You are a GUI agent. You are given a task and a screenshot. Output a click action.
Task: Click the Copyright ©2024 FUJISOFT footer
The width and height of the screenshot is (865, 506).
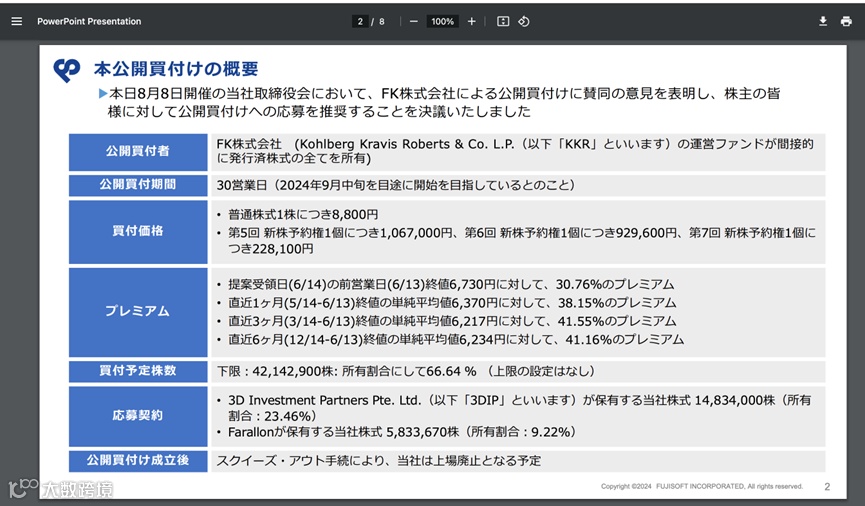pyautogui.click(x=702, y=487)
